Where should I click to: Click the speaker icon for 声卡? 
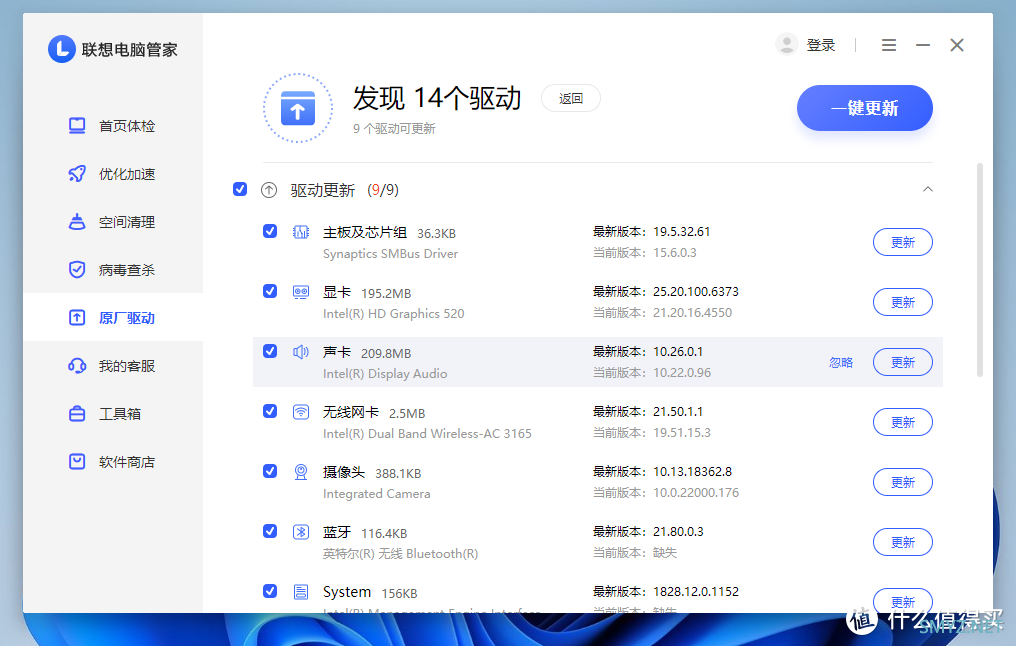pos(301,352)
